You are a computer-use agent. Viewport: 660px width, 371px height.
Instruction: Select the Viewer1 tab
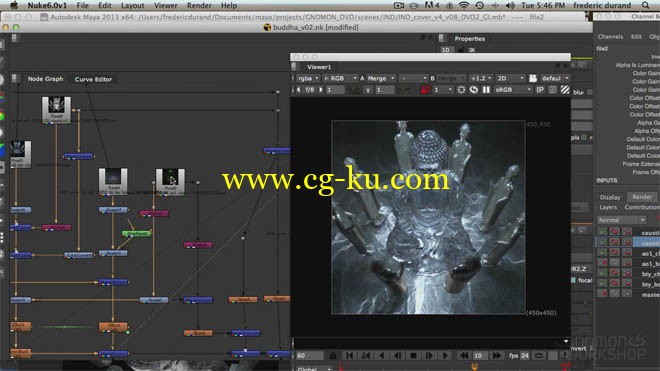(x=319, y=67)
